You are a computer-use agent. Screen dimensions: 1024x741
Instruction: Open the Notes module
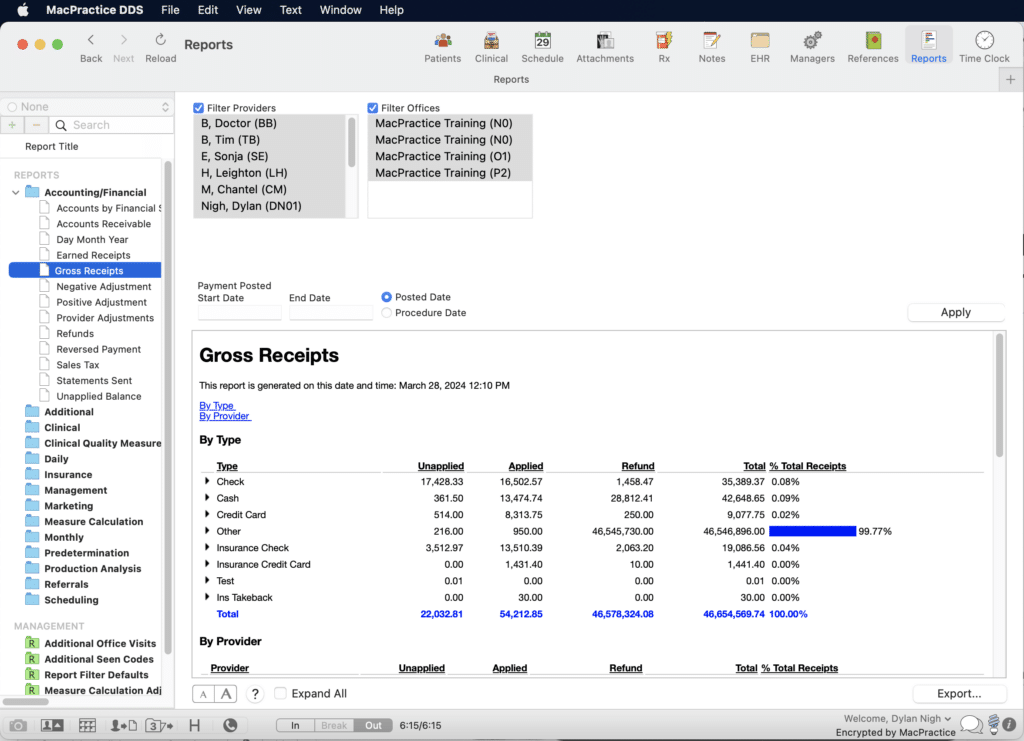(711, 47)
